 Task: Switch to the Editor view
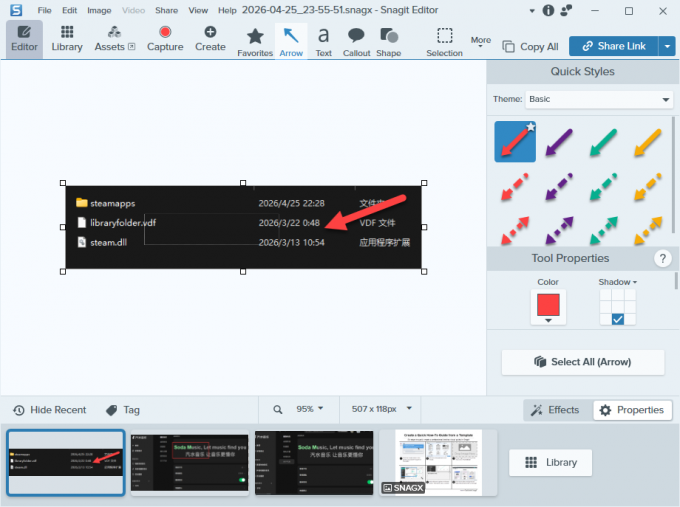coord(24,39)
